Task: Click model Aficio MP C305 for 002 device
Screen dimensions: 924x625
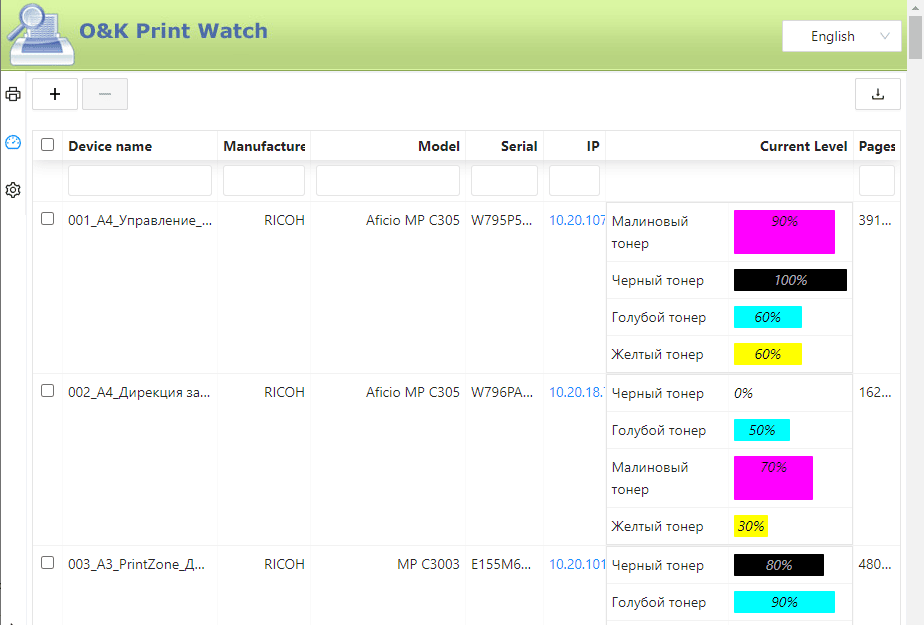Action: [412, 392]
